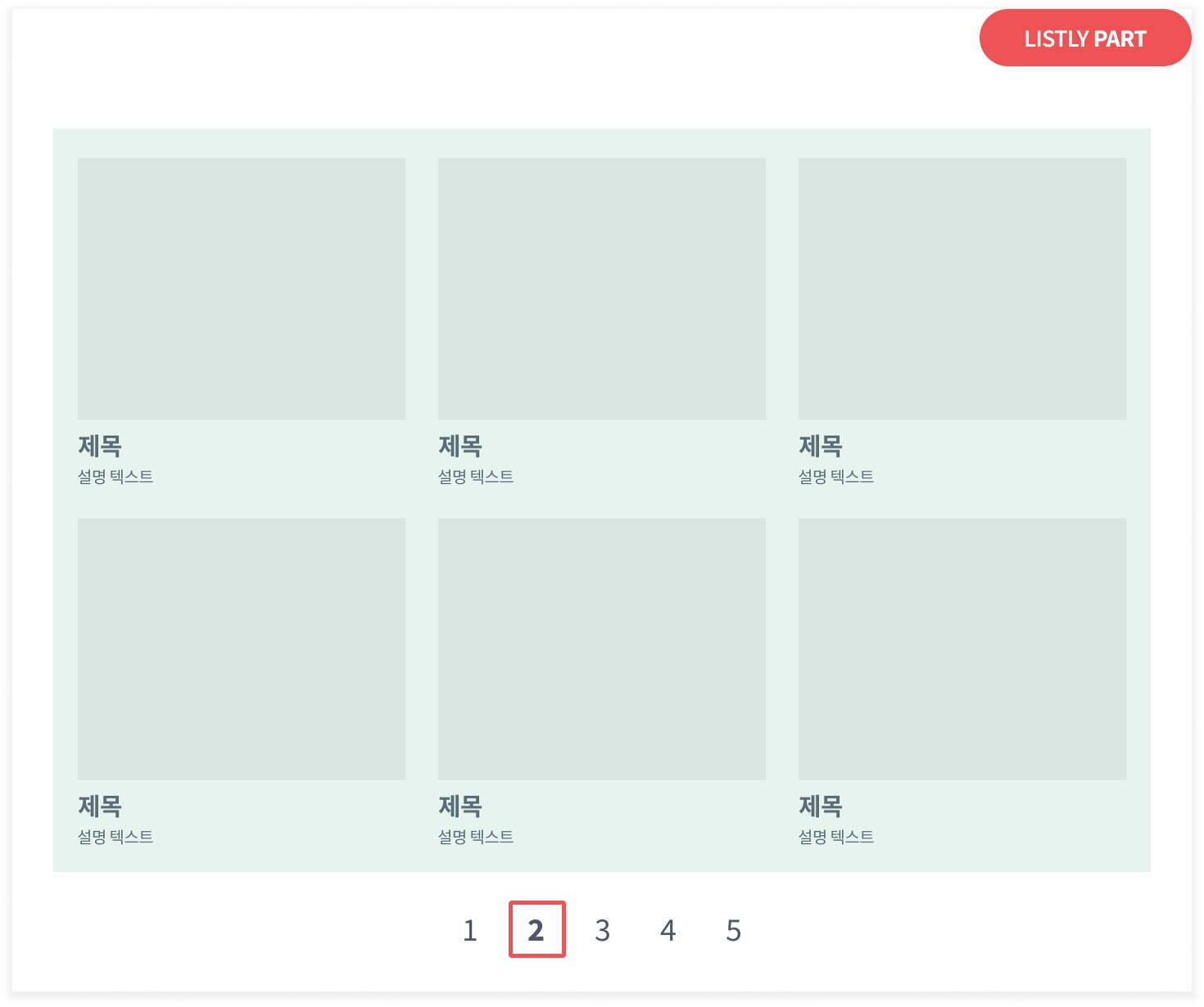Click the 제목 title of first bottom-row card
This screenshot has height=1007, width=1204.
(100, 806)
